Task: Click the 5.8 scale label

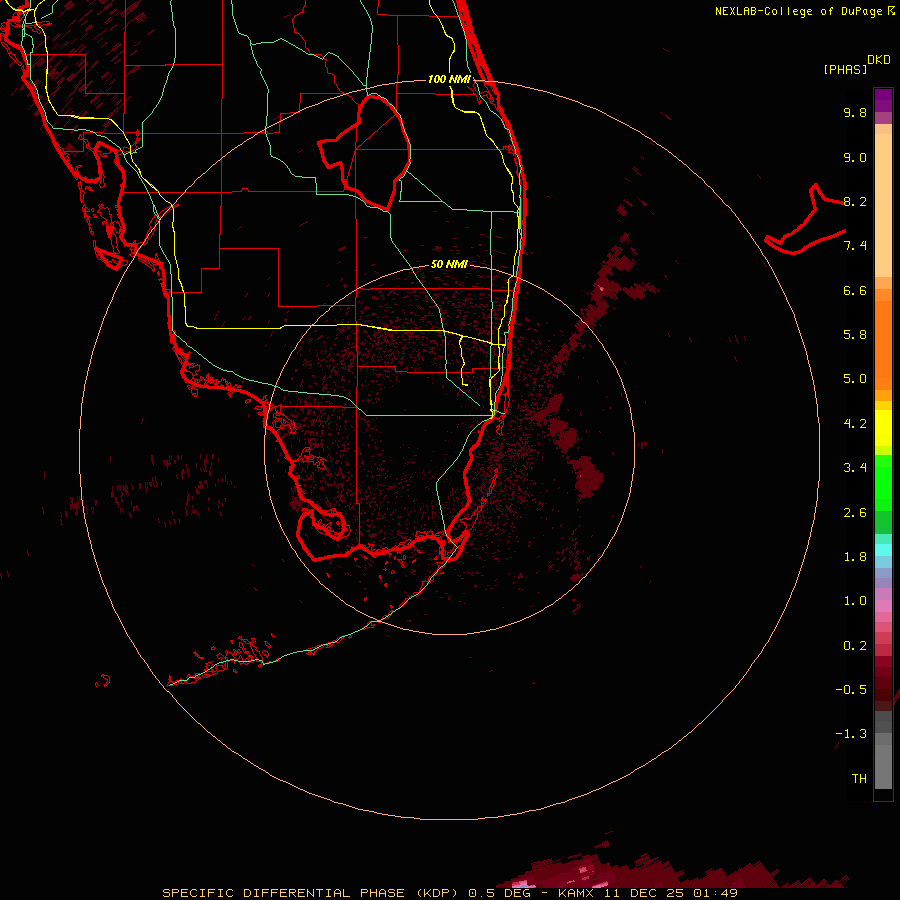Action: 855,335
